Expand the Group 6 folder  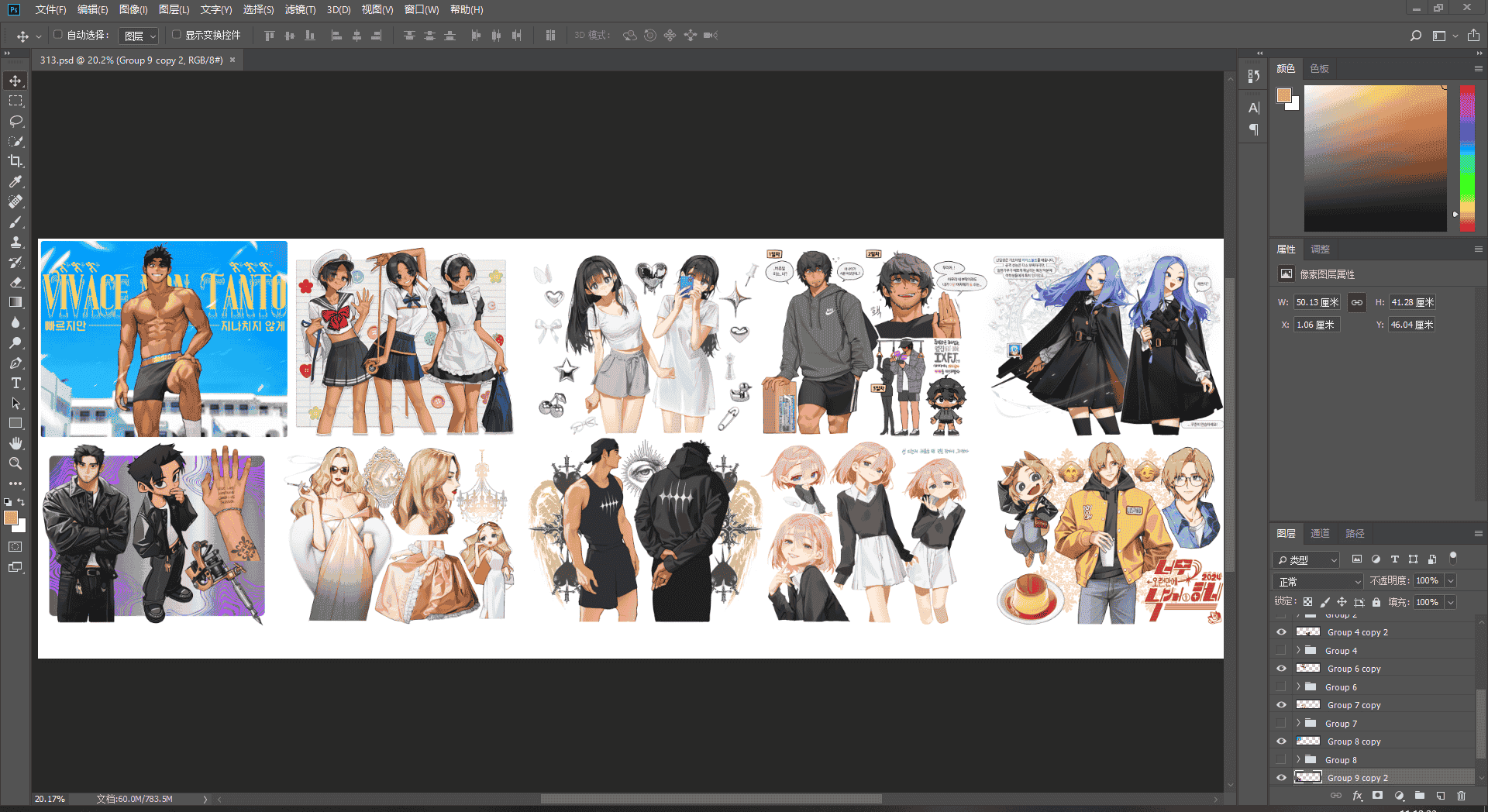pos(1298,687)
